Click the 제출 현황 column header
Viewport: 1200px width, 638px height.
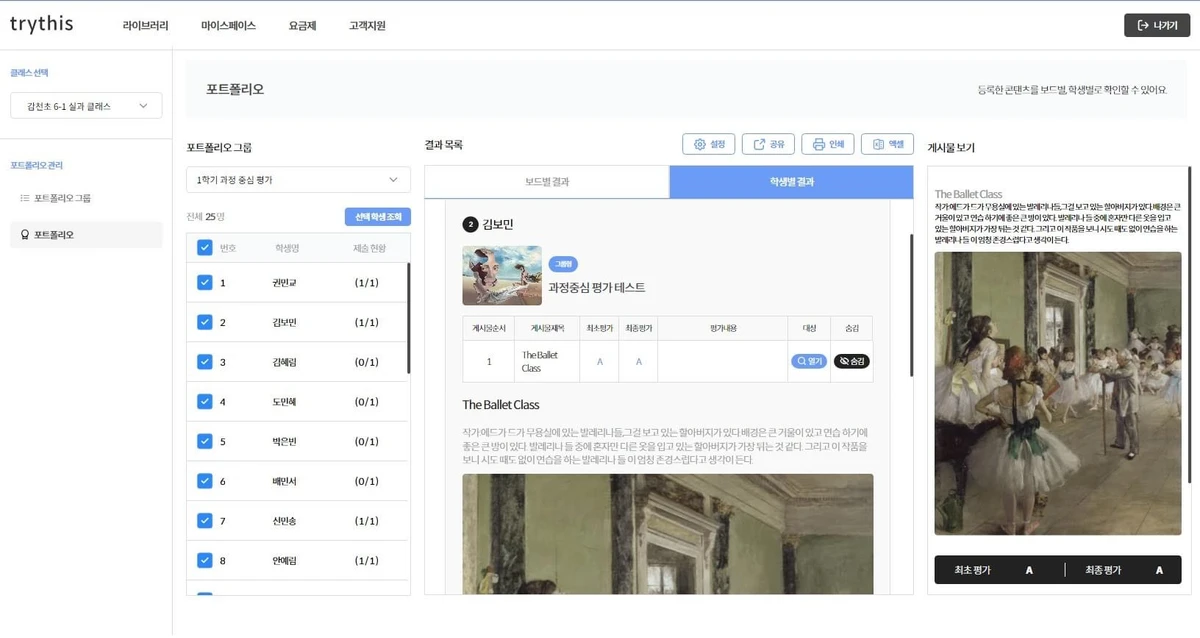[368, 248]
